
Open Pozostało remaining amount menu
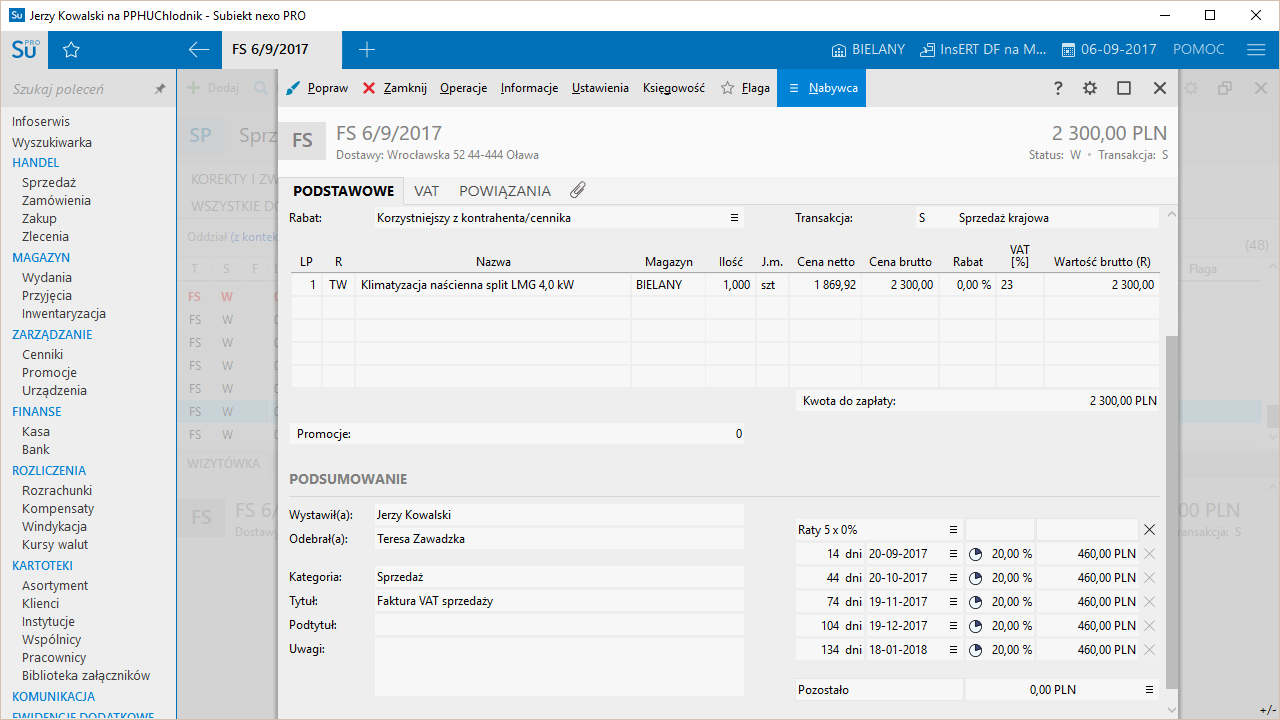tap(1149, 689)
